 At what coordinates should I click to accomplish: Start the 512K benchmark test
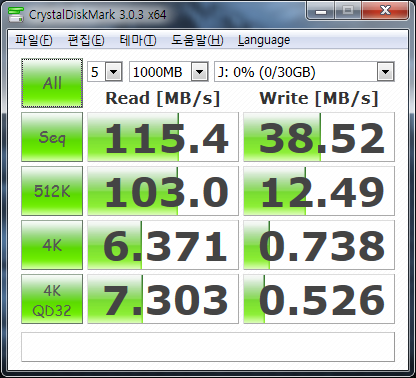point(52,191)
